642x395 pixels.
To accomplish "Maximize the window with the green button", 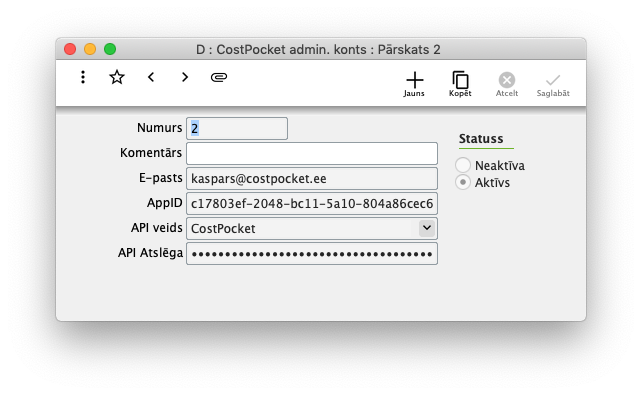I will (110, 49).
